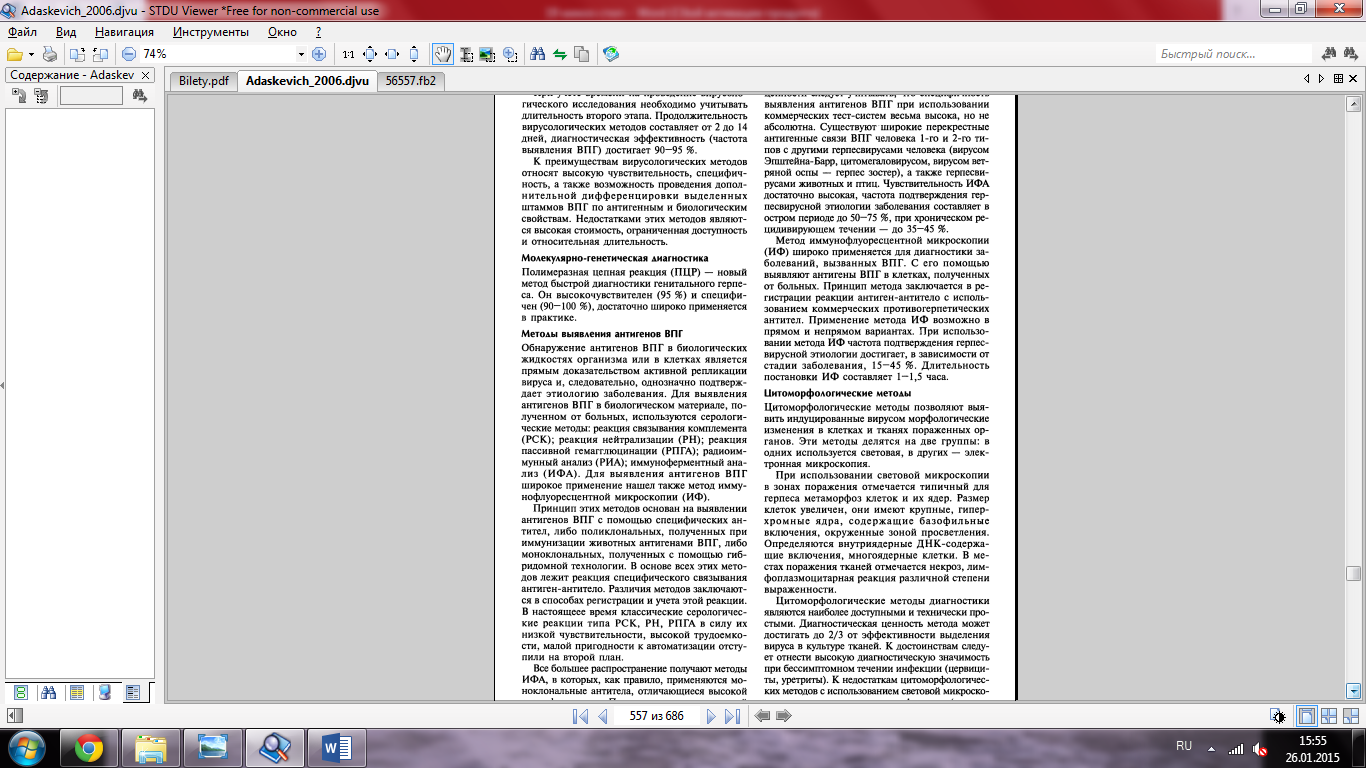
Task: Select the Zoom Selection tool
Action: (x=510, y=54)
